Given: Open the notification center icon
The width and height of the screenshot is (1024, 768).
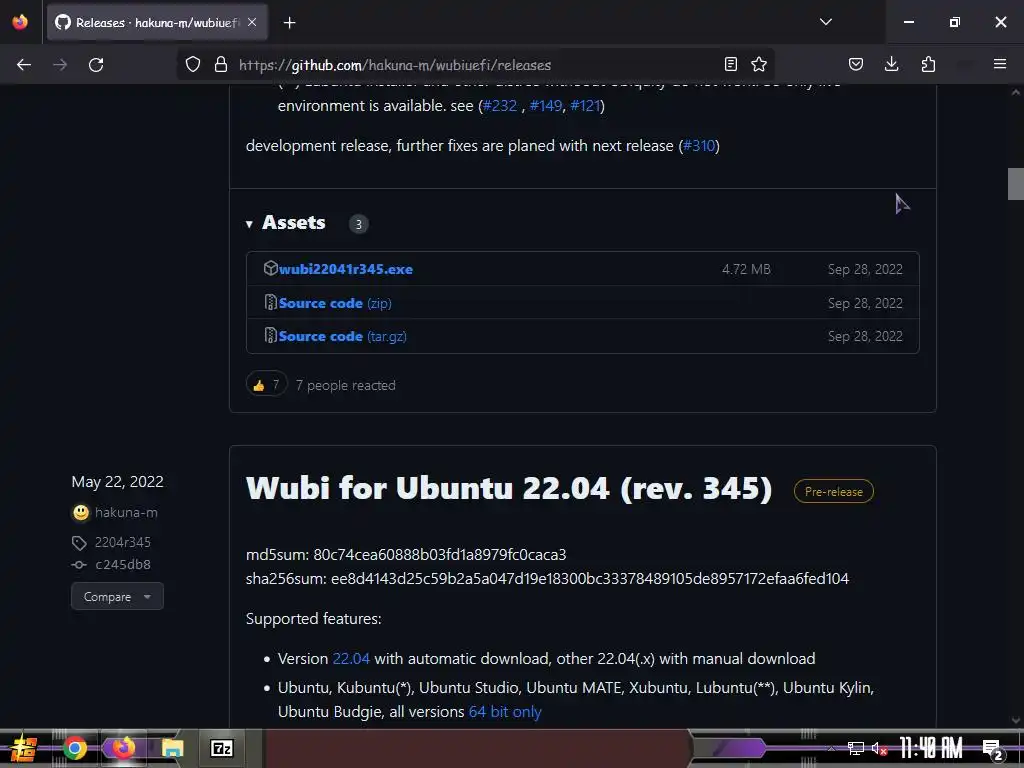Looking at the screenshot, I should pyautogui.click(x=991, y=748).
